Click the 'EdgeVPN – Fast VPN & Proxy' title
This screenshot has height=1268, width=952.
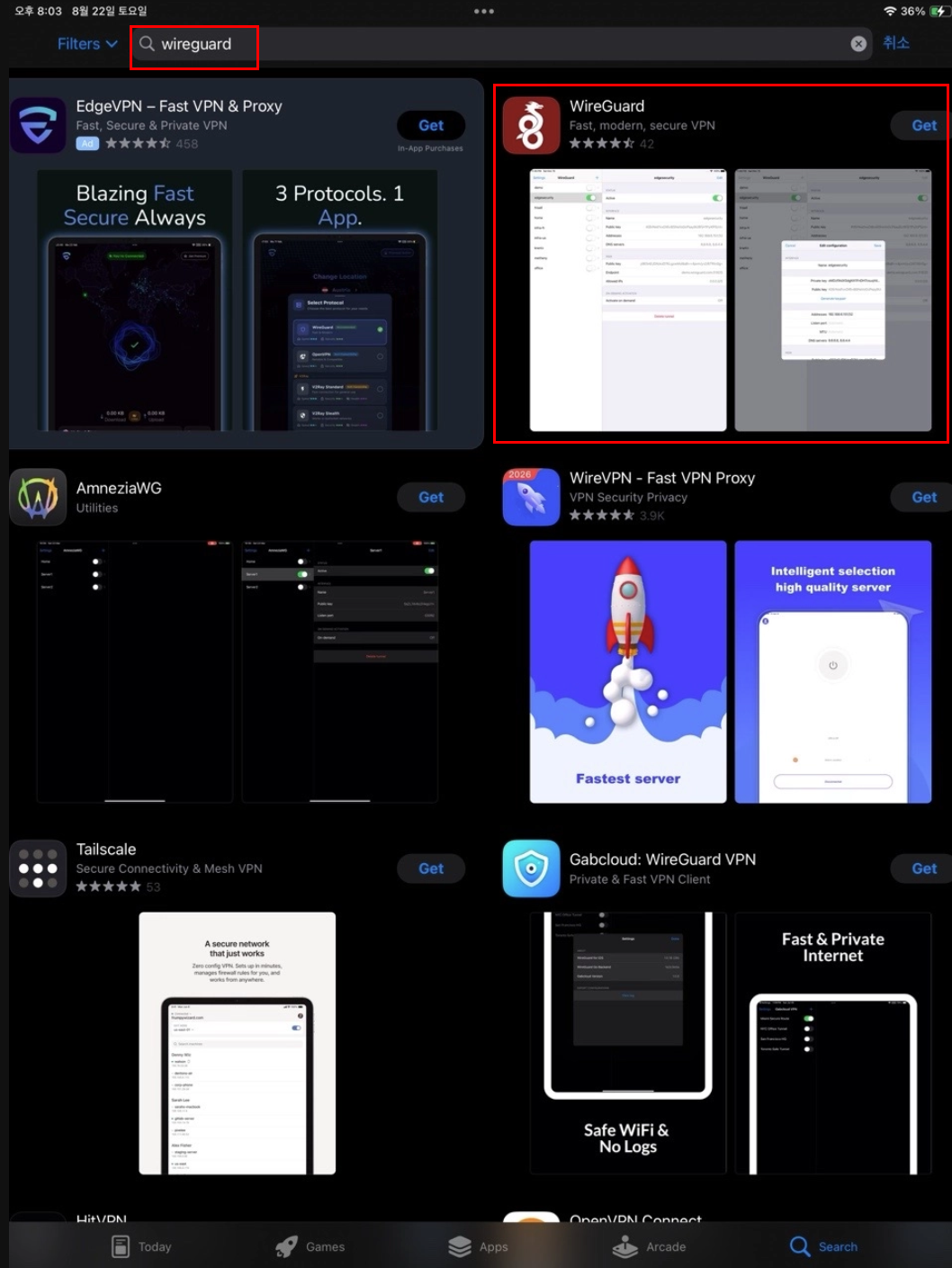[179, 106]
